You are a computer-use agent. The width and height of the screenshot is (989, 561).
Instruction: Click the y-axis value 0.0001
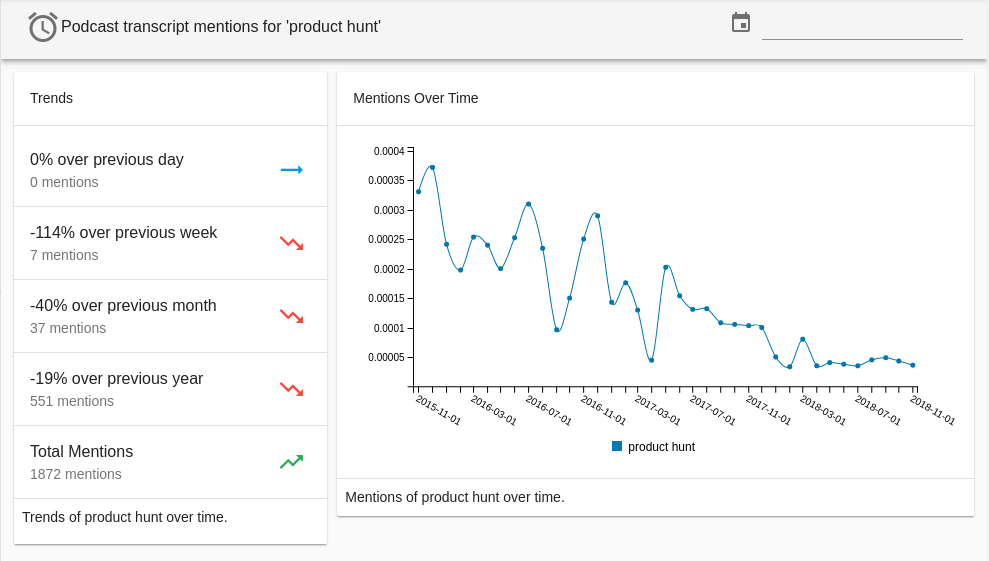389,328
